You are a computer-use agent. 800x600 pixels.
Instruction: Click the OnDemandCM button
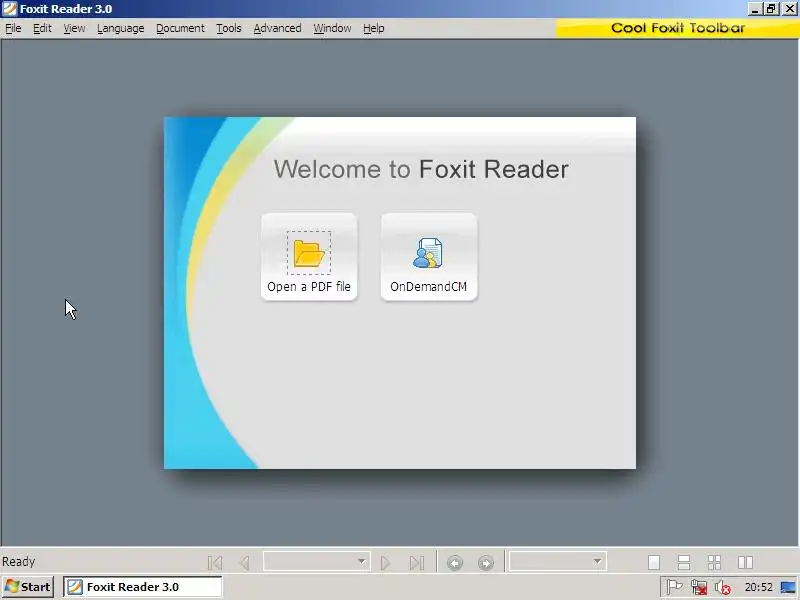tap(429, 257)
